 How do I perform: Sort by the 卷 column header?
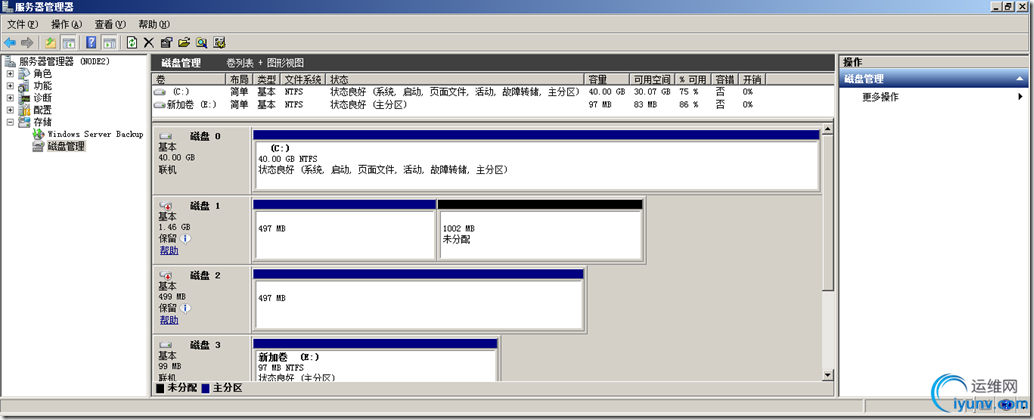tap(189, 79)
